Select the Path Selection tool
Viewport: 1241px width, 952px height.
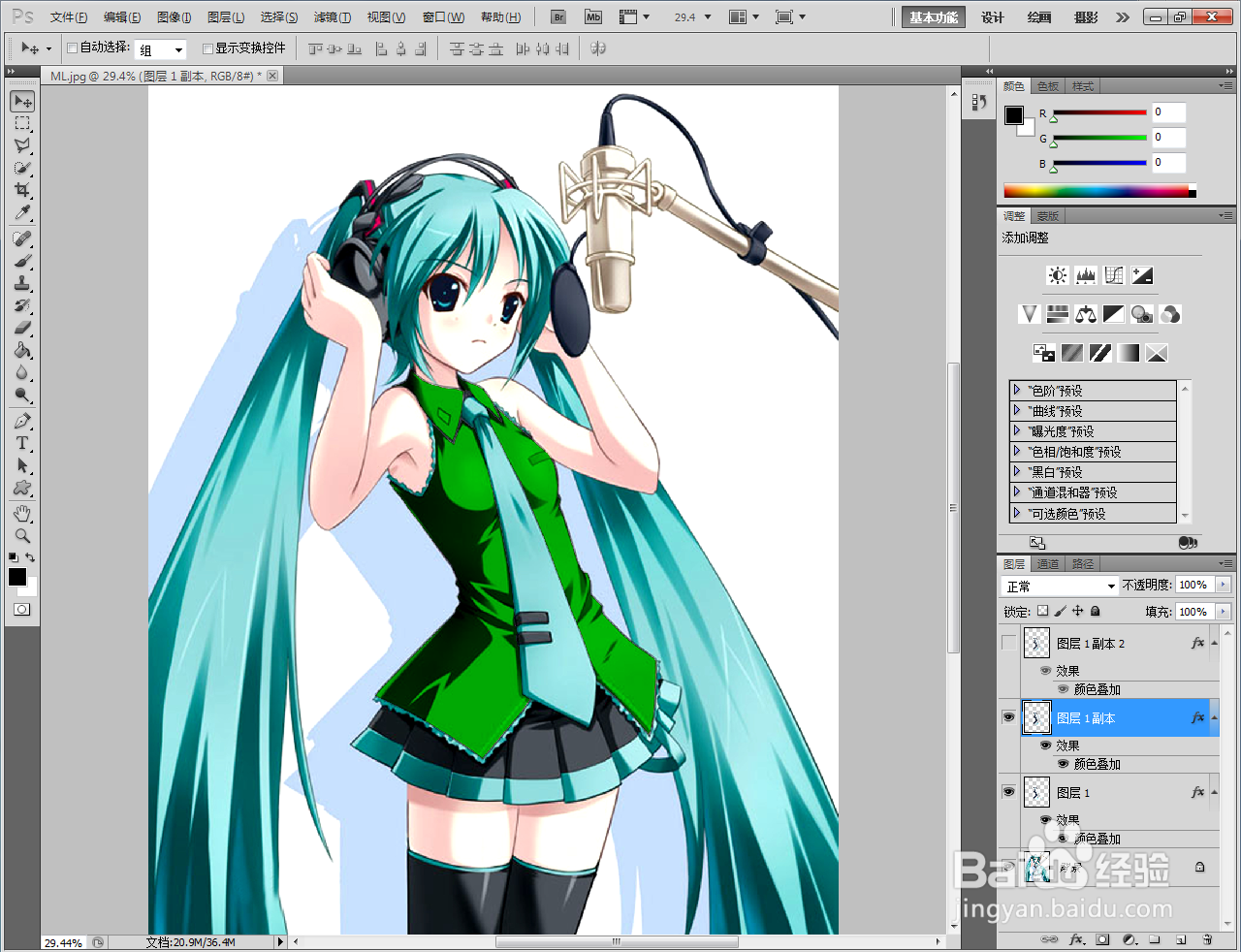(22, 465)
